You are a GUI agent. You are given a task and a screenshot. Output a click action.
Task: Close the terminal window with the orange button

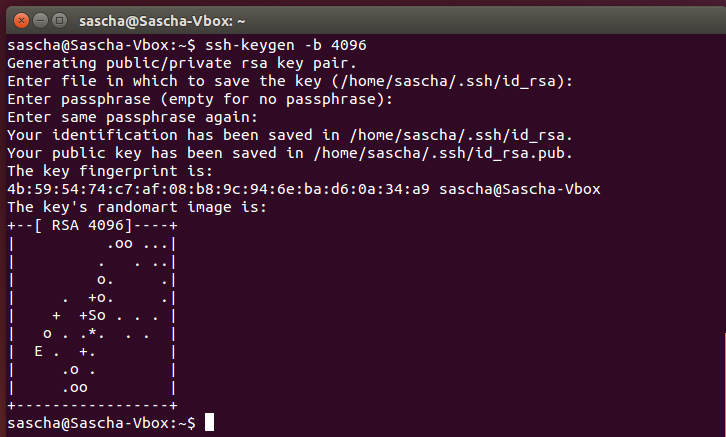[21, 20]
